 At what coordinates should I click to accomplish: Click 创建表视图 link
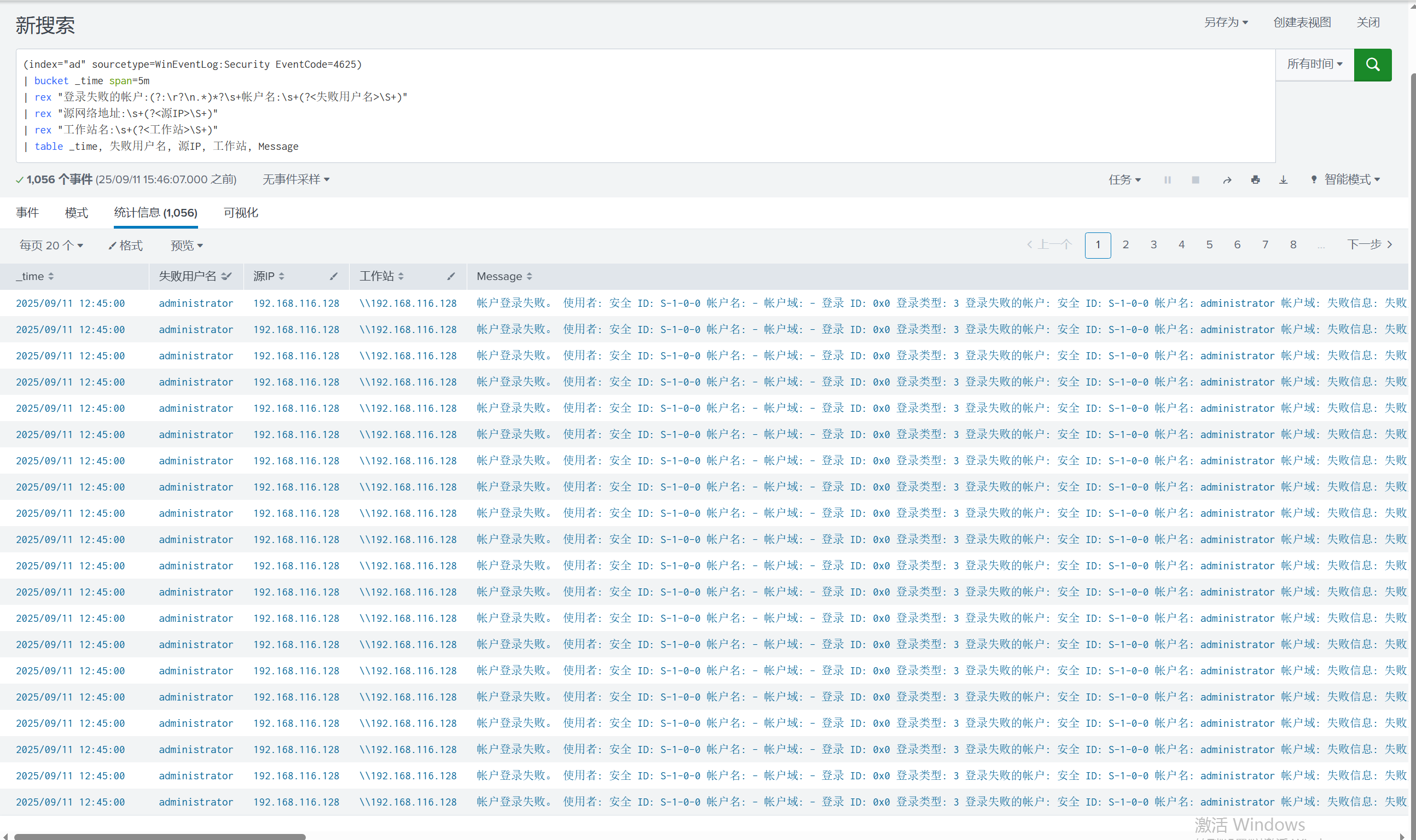[x=1302, y=22]
